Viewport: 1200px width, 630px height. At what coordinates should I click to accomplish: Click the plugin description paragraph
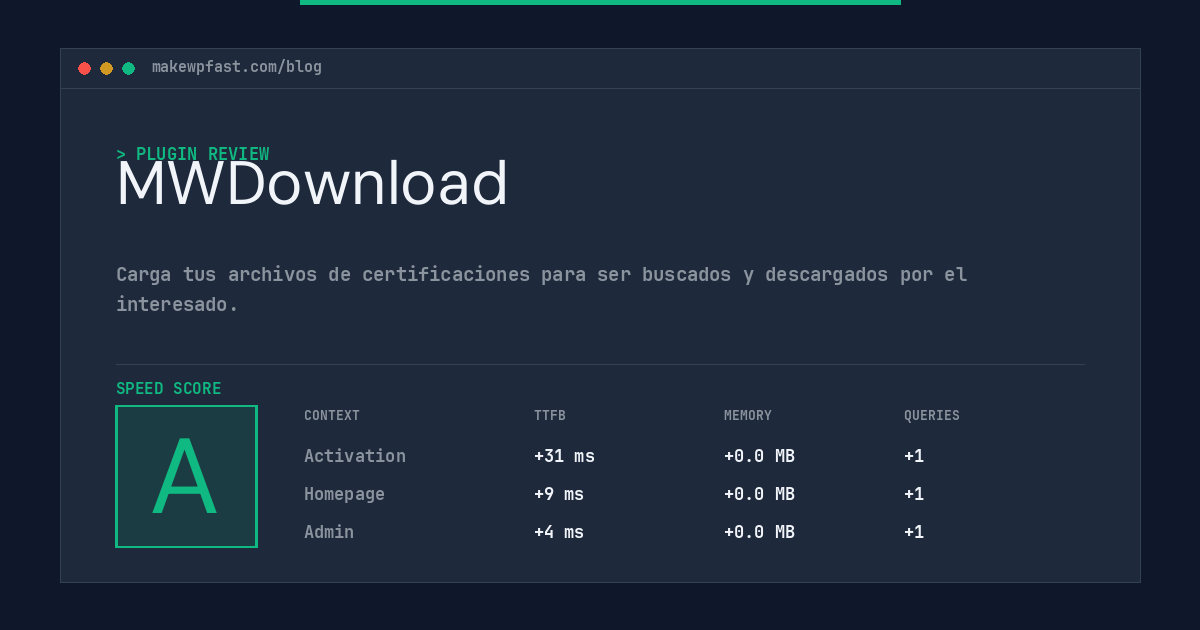coord(542,289)
